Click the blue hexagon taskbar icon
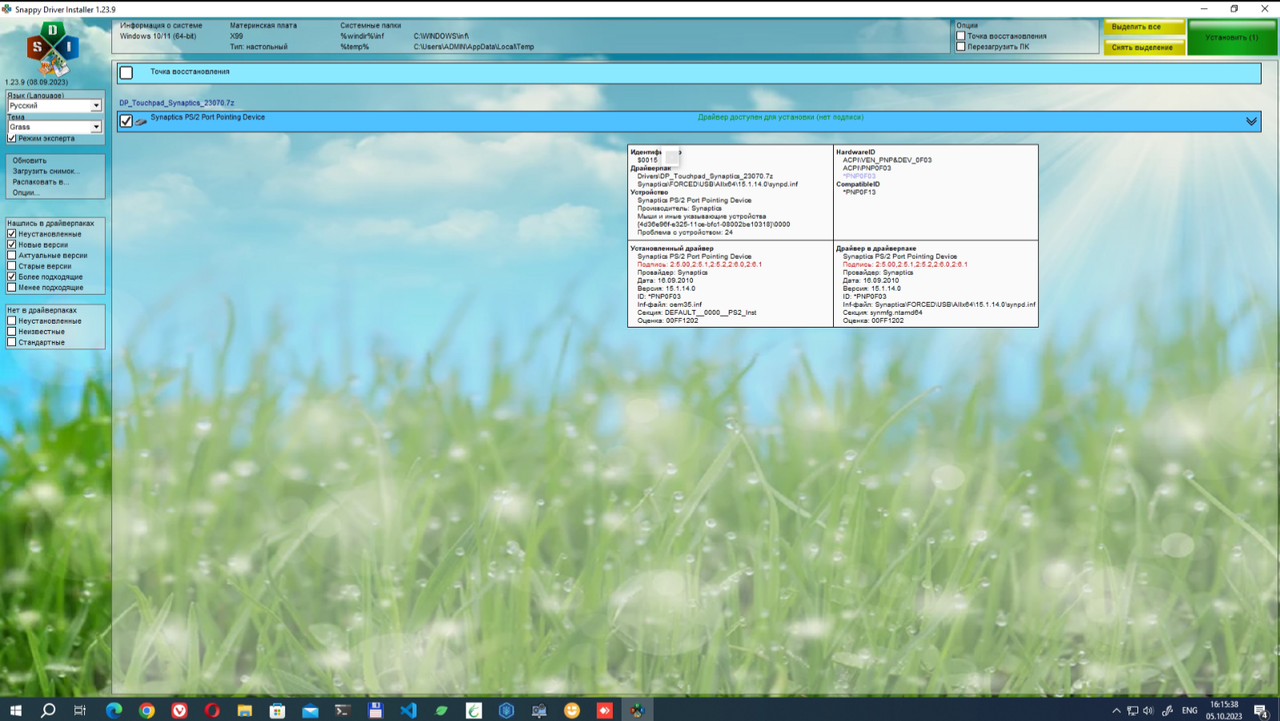1280x721 pixels. (506, 710)
